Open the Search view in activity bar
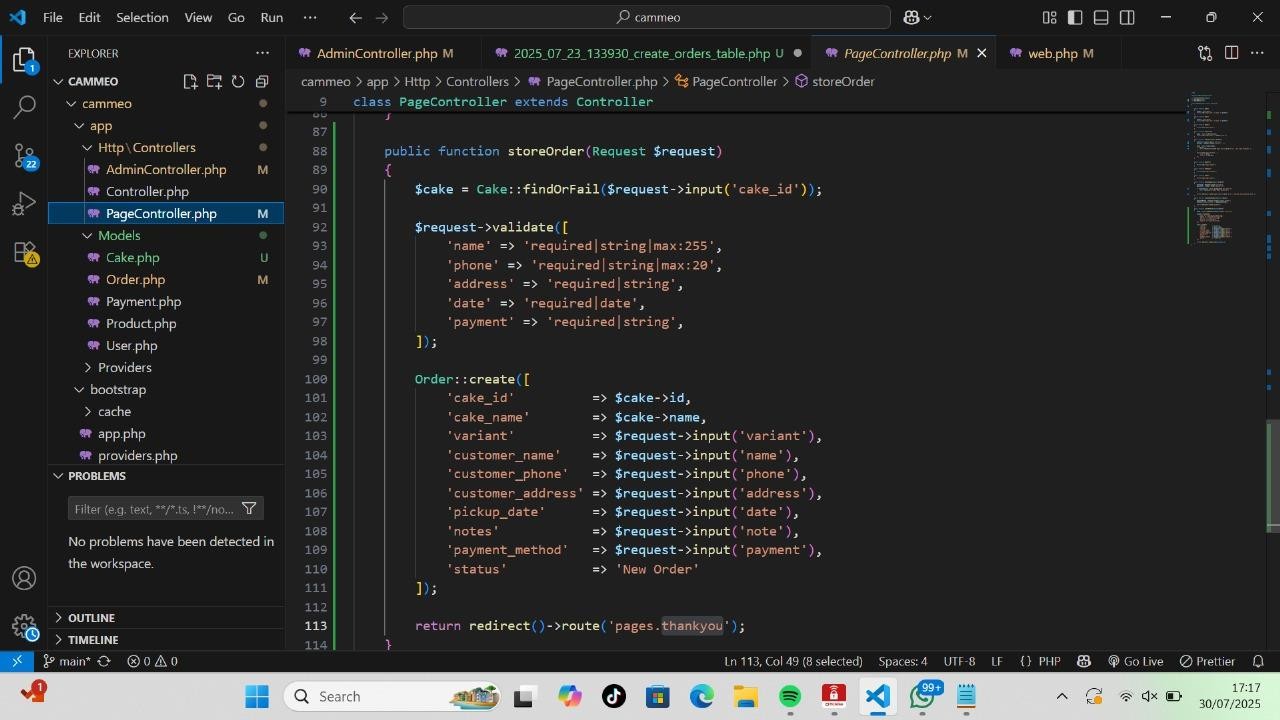The width and height of the screenshot is (1280, 720). 25,107
